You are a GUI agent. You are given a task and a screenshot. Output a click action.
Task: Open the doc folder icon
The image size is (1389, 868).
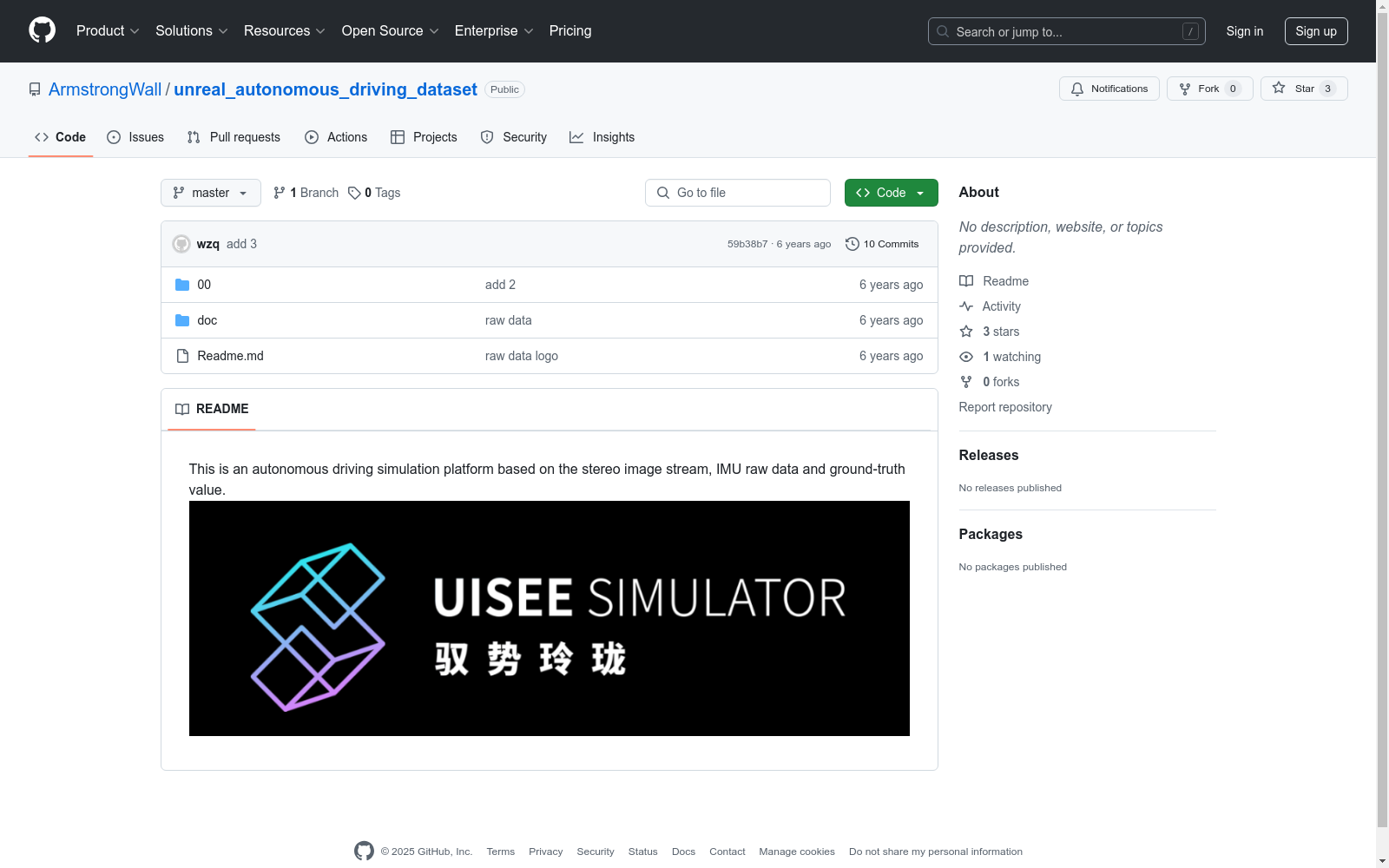182,320
